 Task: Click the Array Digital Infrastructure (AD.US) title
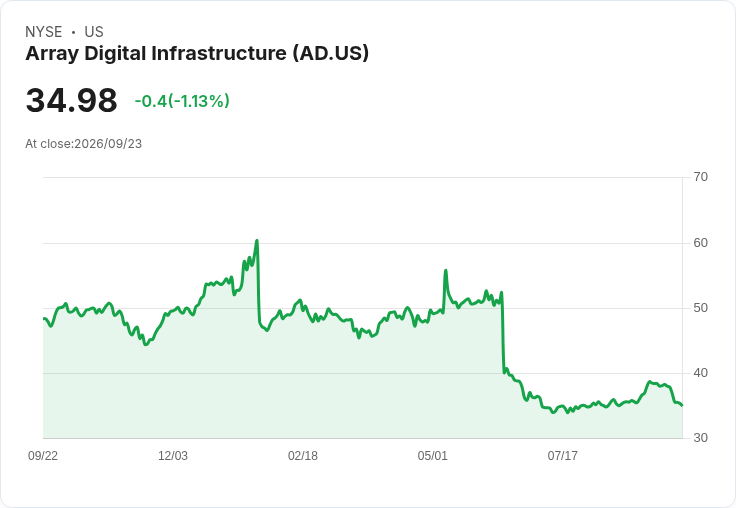click(x=197, y=54)
